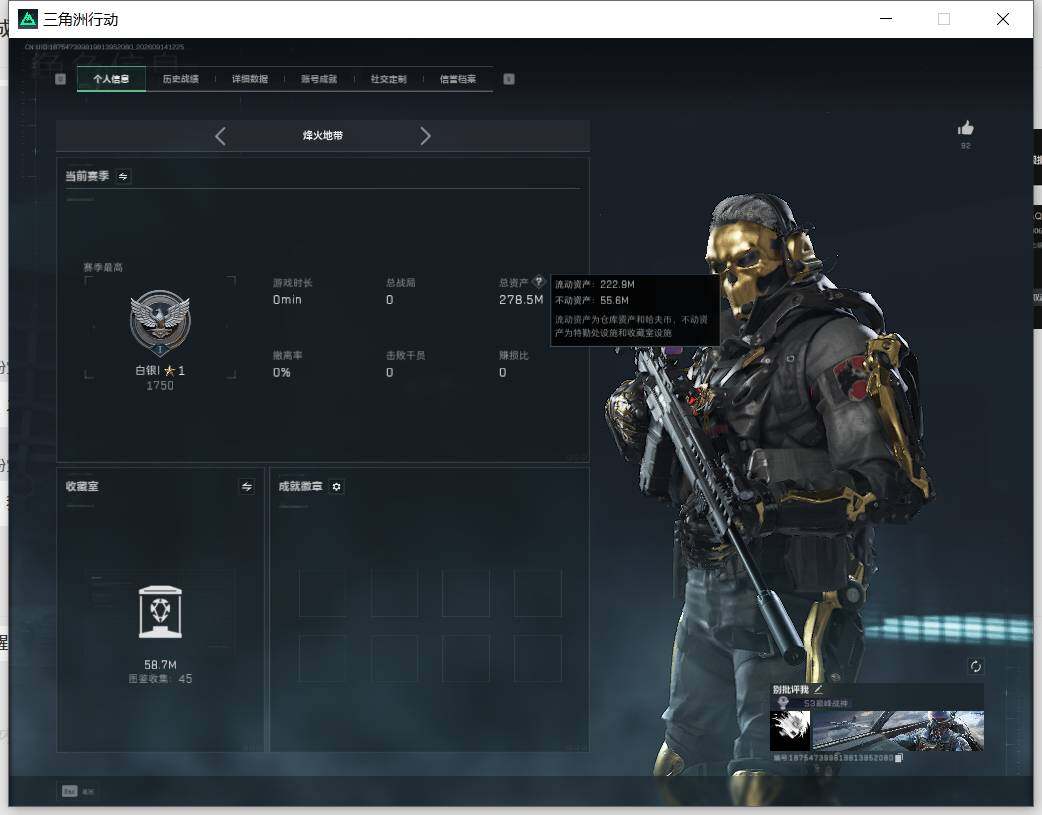The width and height of the screenshot is (1042, 815).
Task: Open the 社交定制 tab
Action: (388, 79)
